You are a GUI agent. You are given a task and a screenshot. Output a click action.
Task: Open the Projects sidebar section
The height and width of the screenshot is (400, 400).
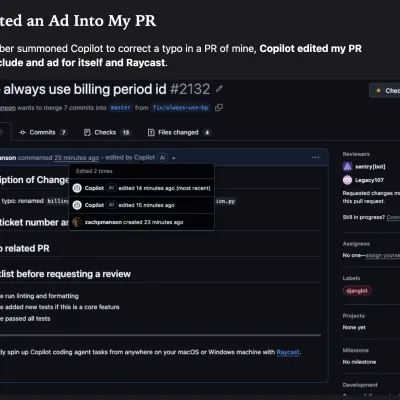(354, 316)
